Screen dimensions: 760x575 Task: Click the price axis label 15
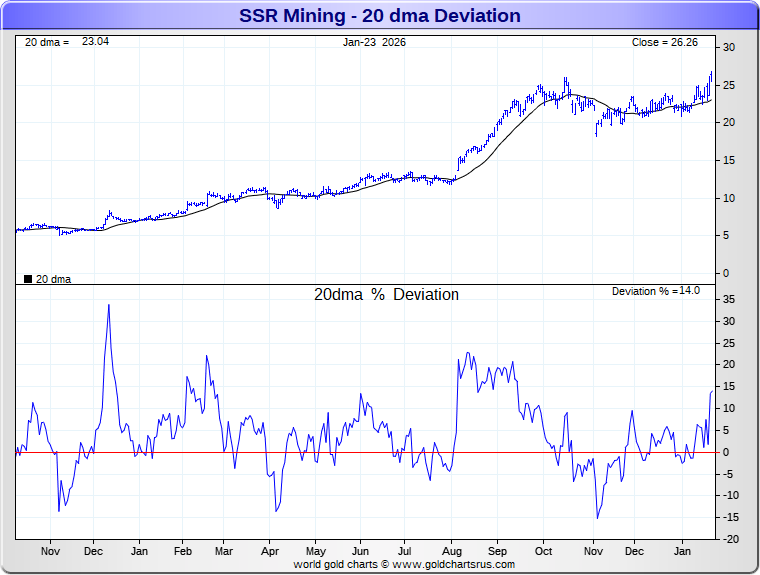pyautogui.click(x=728, y=160)
